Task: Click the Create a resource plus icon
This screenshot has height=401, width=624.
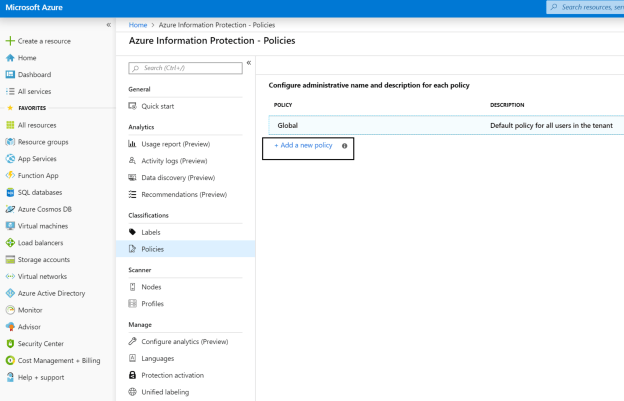Action: tap(10, 41)
